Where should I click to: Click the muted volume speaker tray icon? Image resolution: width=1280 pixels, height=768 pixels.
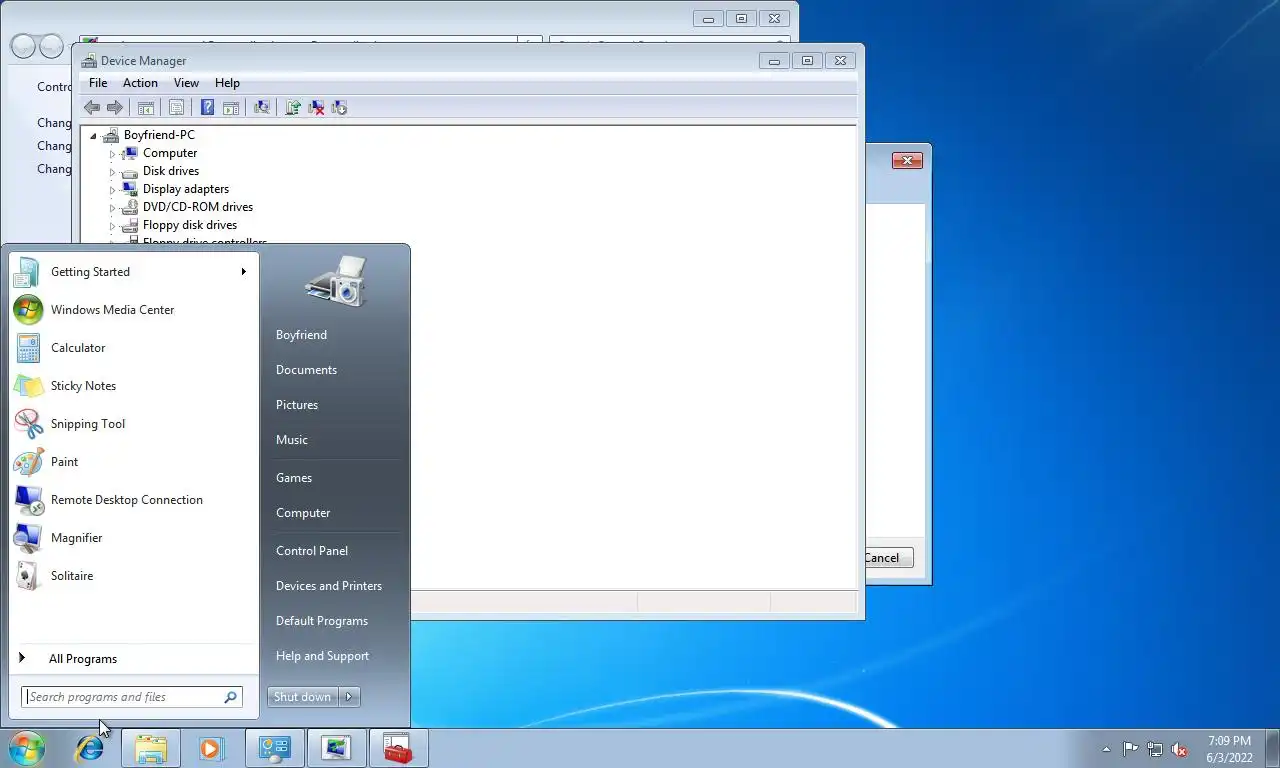pos(1179,749)
